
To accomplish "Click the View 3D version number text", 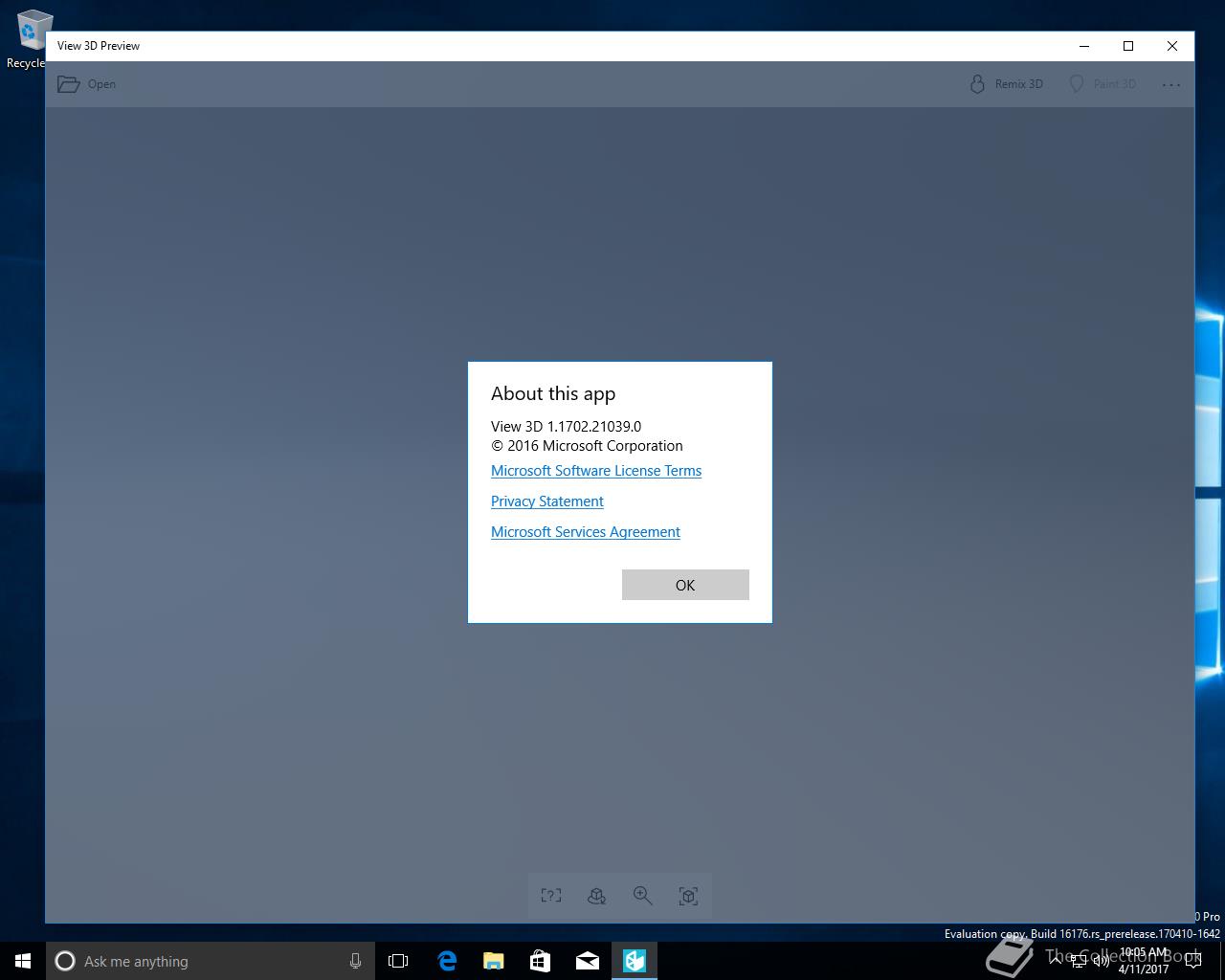I will tap(567, 427).
